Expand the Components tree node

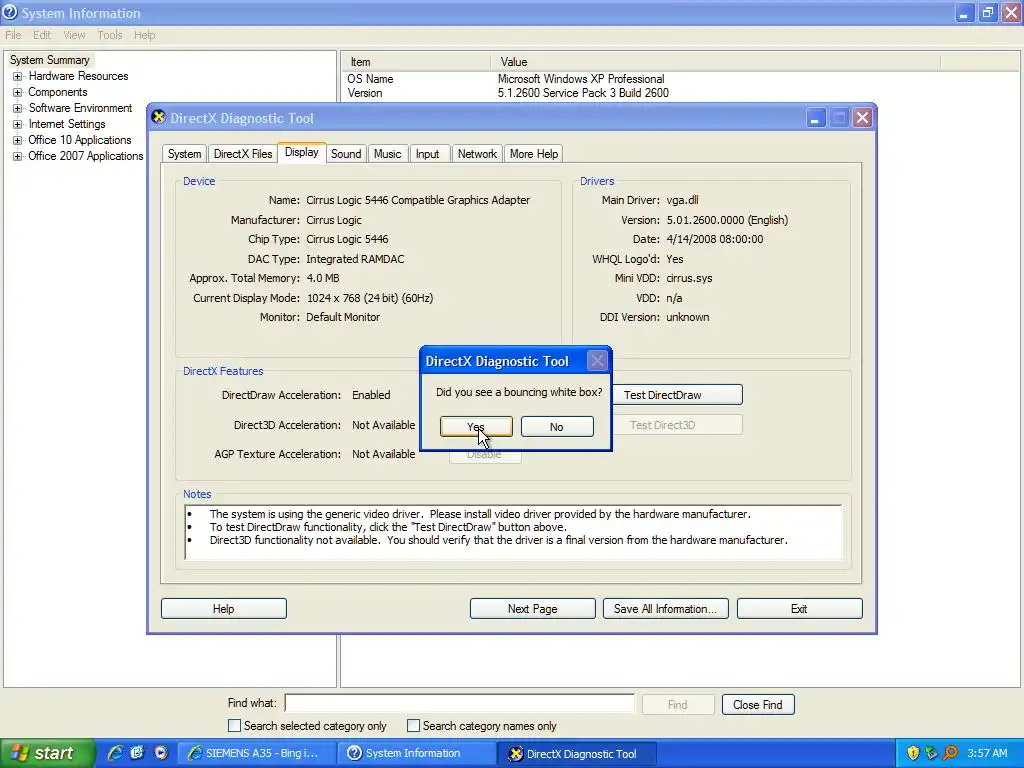tap(18, 92)
